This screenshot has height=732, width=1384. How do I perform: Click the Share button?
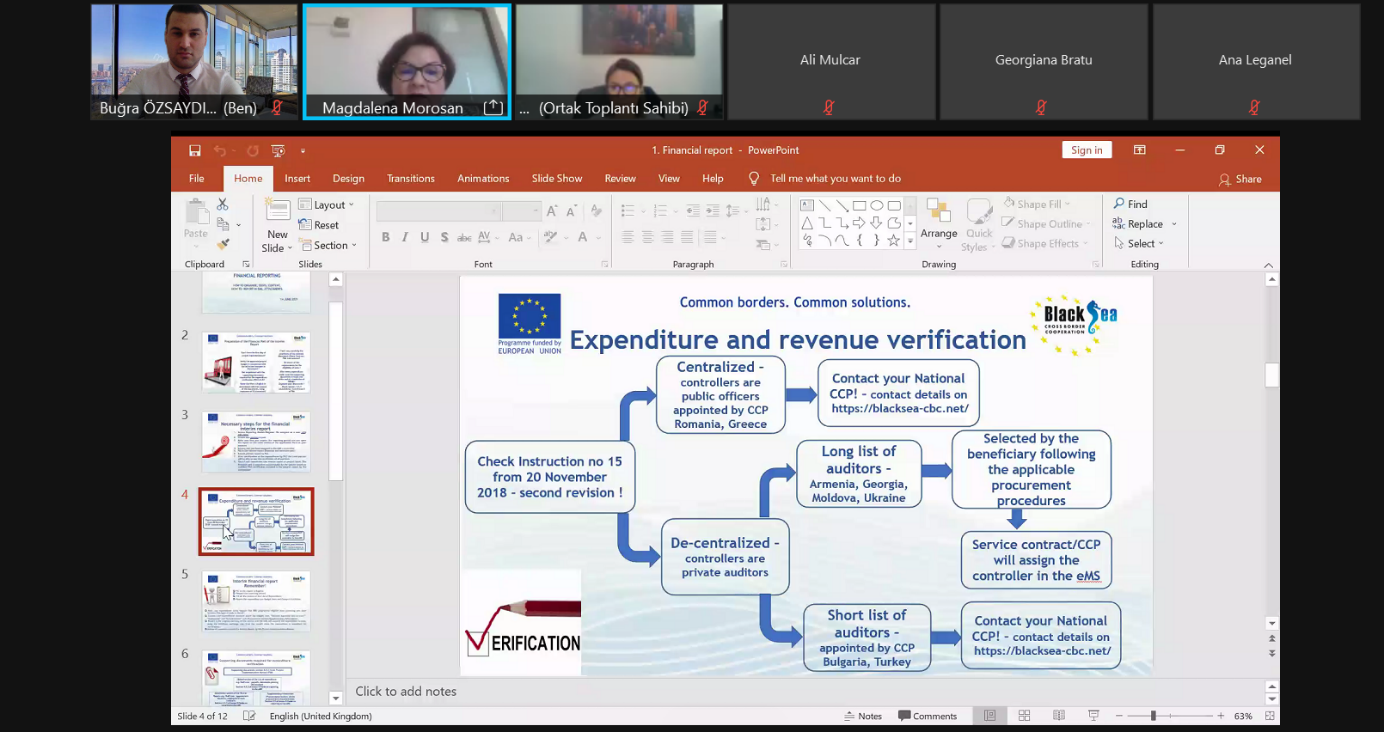point(1240,179)
